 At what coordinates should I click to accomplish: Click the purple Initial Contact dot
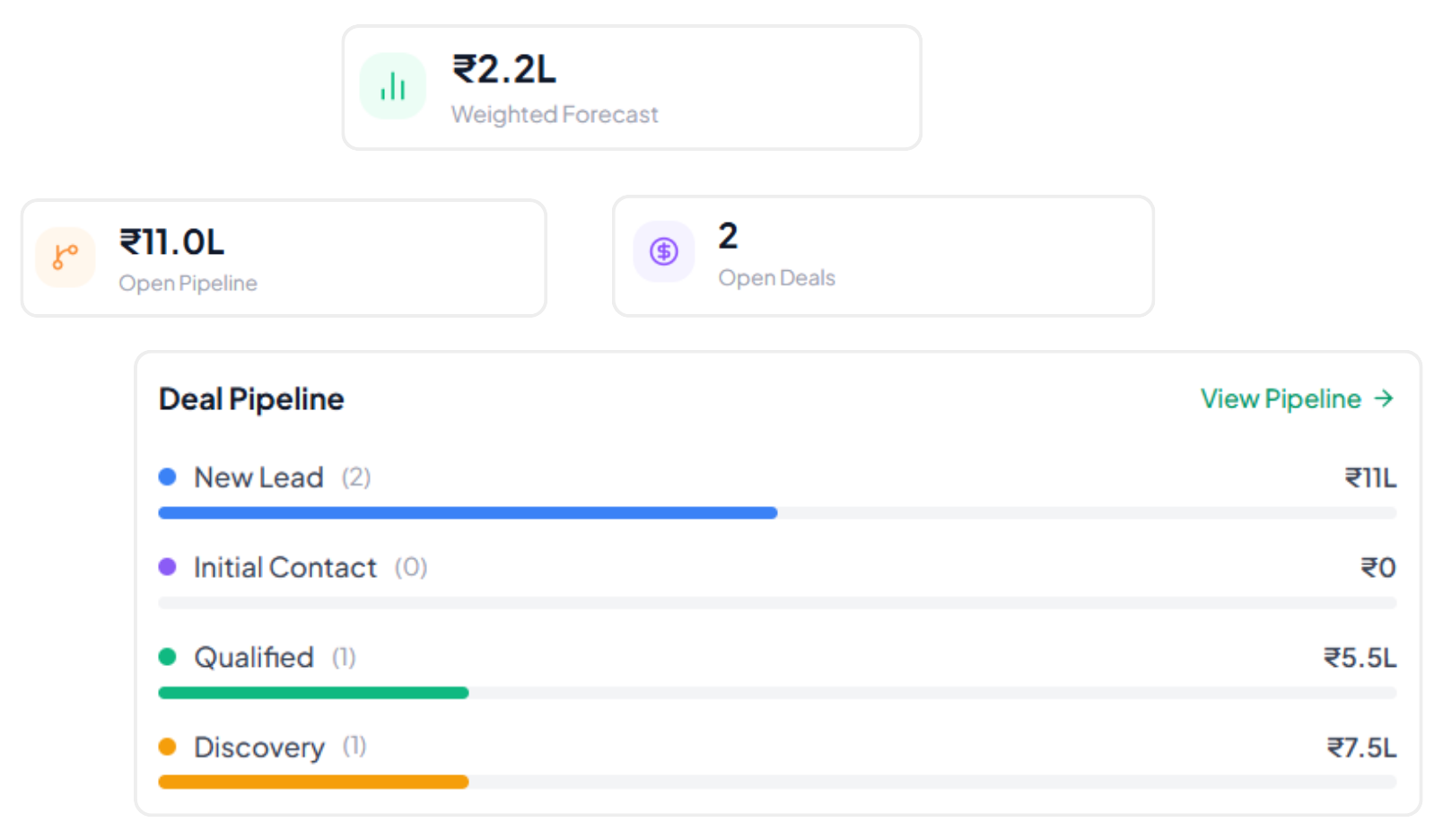click(x=167, y=566)
